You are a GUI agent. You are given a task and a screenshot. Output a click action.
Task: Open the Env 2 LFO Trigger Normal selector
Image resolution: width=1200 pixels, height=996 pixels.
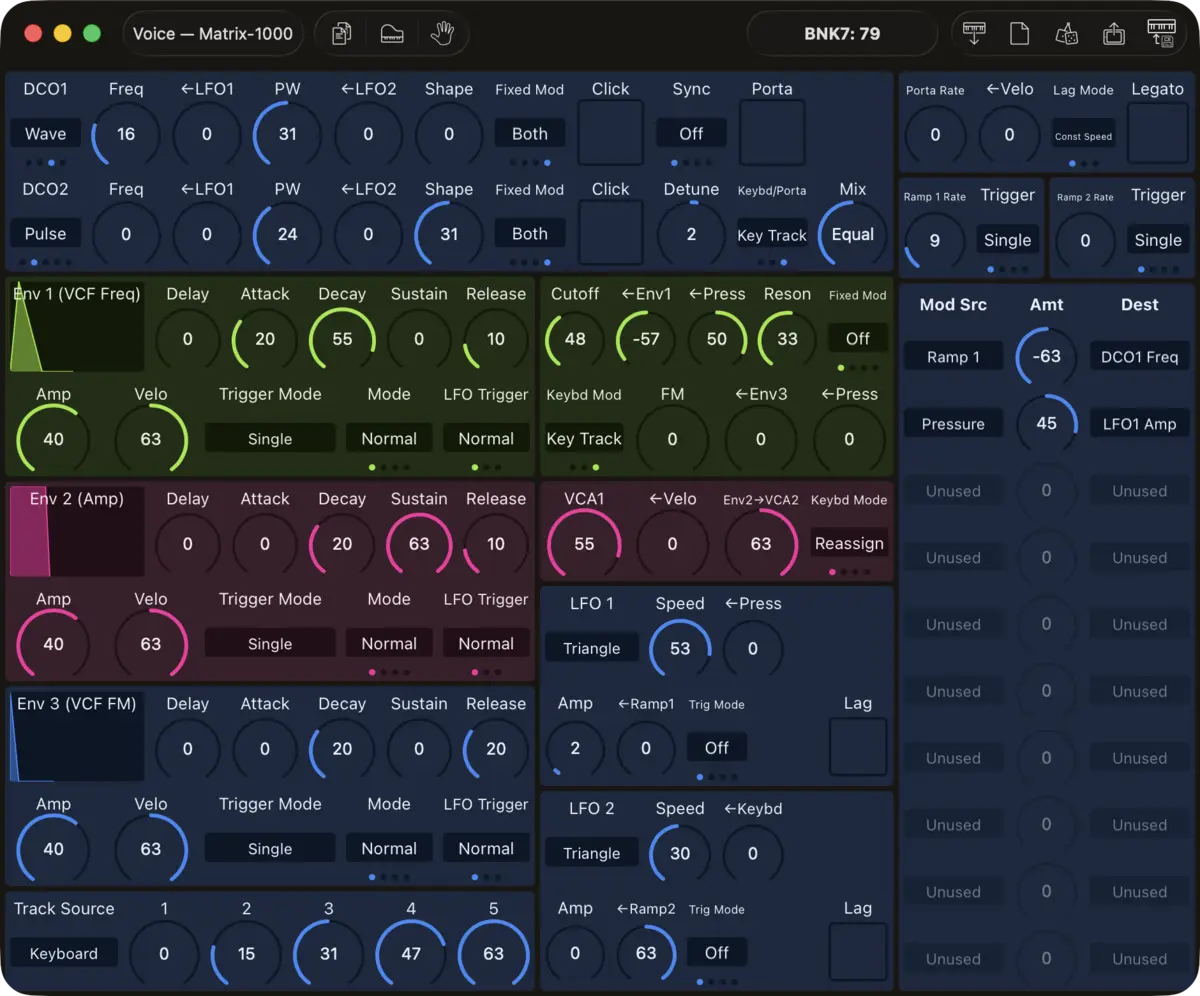(x=486, y=643)
